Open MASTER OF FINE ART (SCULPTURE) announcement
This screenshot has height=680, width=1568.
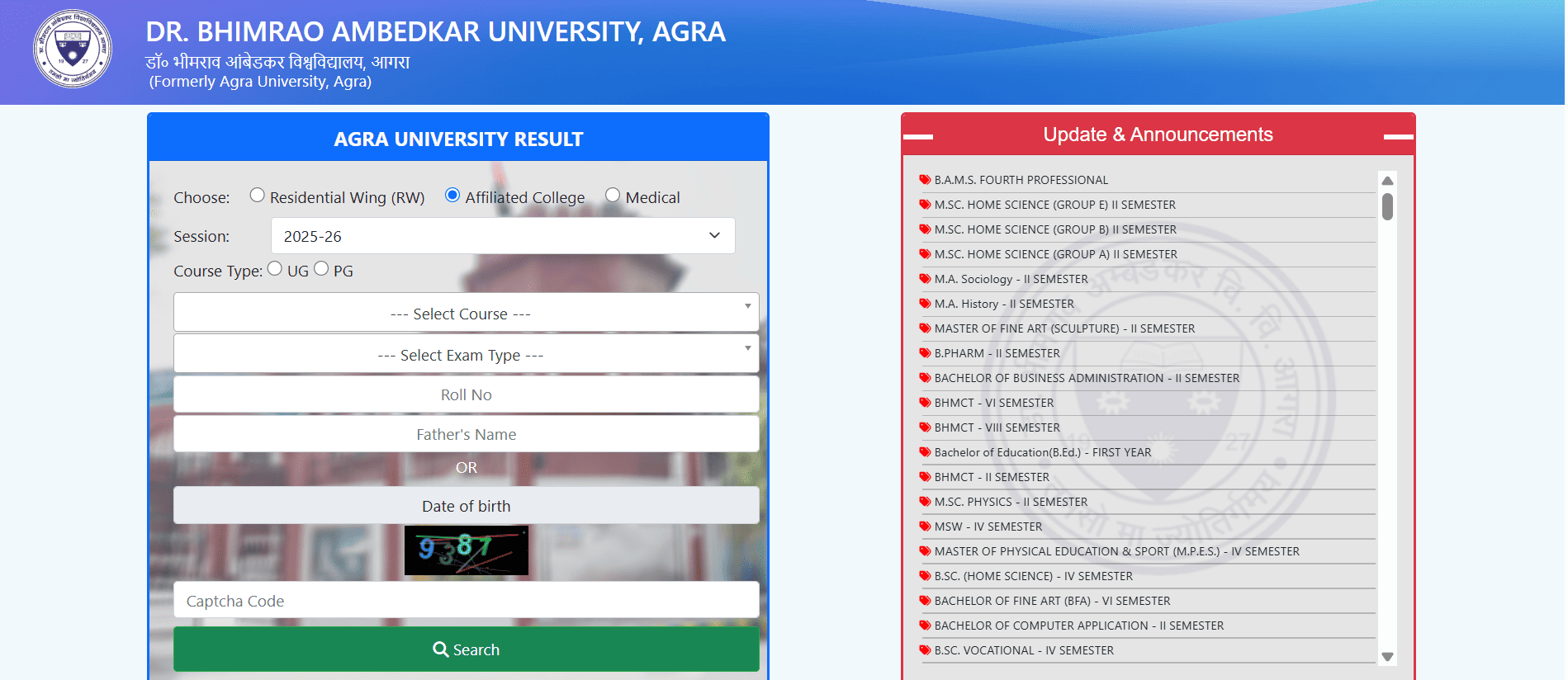tap(1065, 328)
